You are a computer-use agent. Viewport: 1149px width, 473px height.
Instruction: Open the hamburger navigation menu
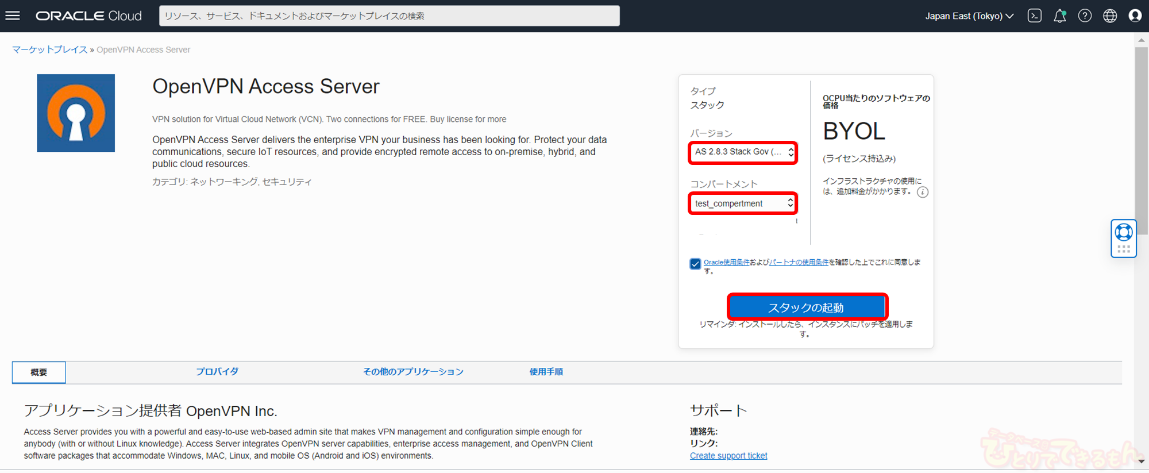[13, 16]
